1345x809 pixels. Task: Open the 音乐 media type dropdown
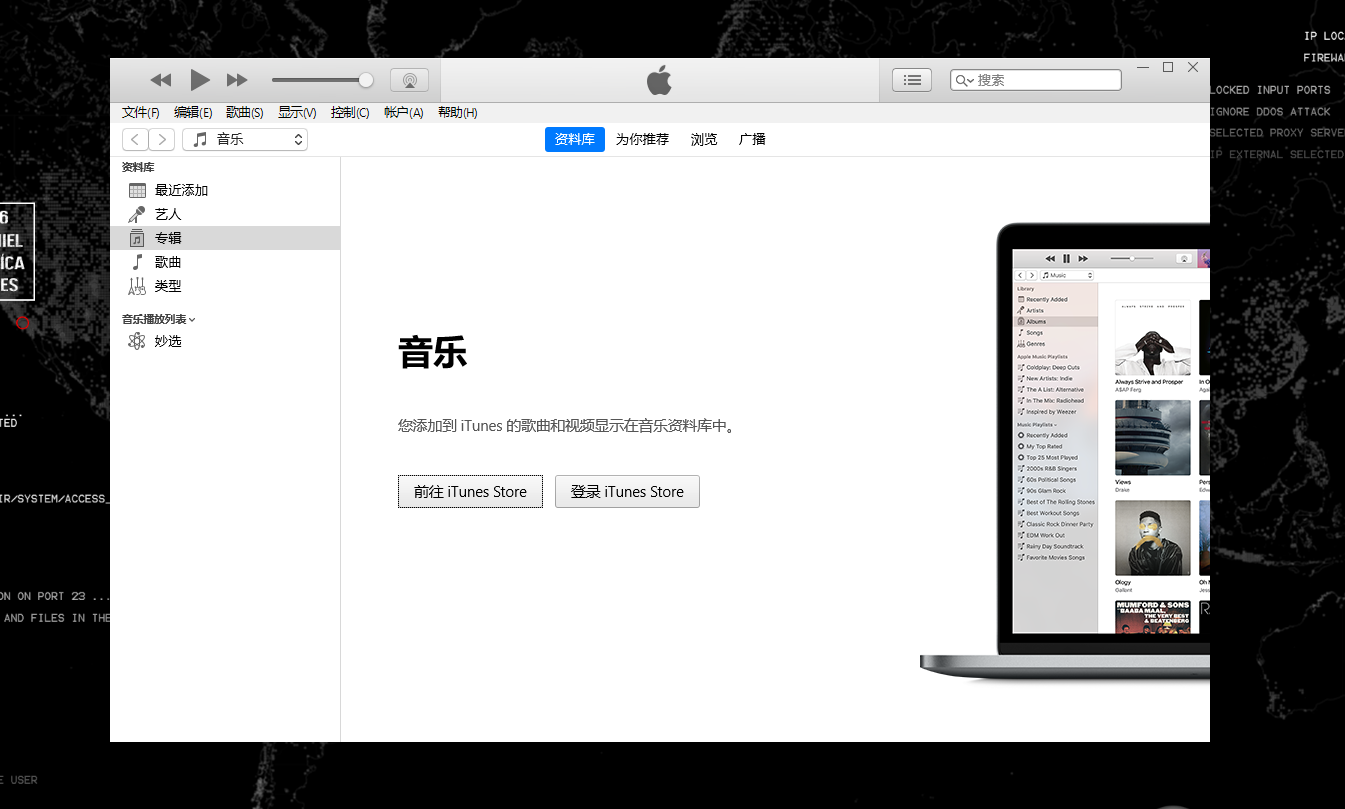click(244, 139)
